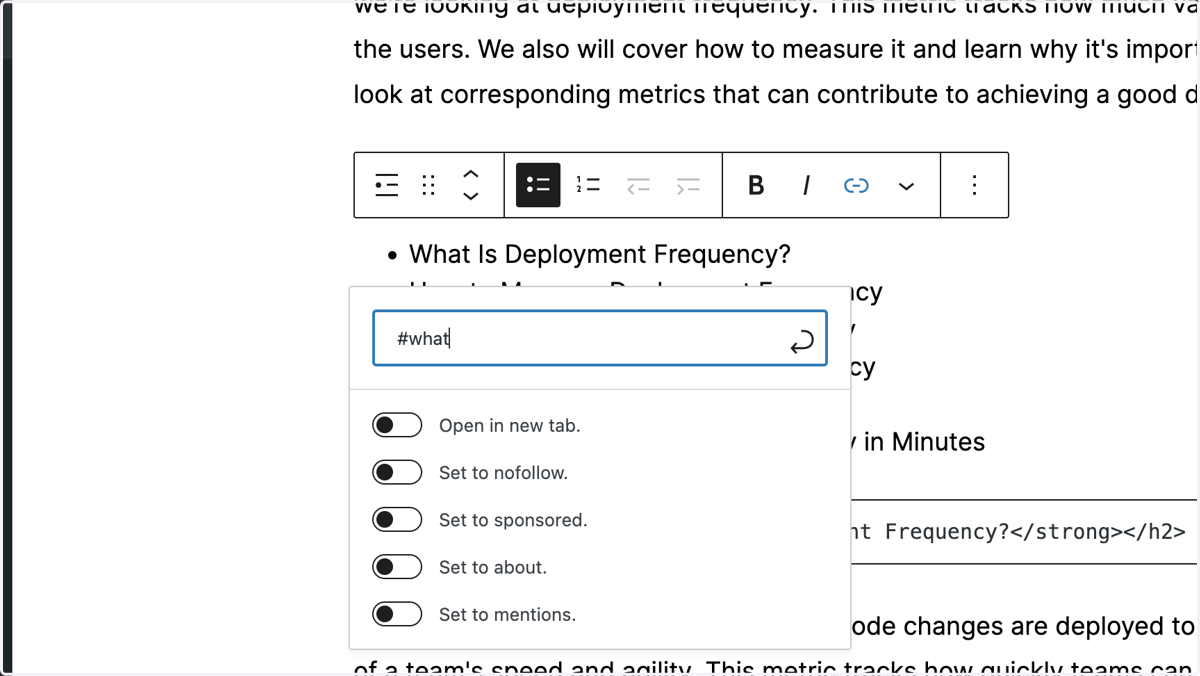Open block options three-dot menu

click(x=974, y=185)
